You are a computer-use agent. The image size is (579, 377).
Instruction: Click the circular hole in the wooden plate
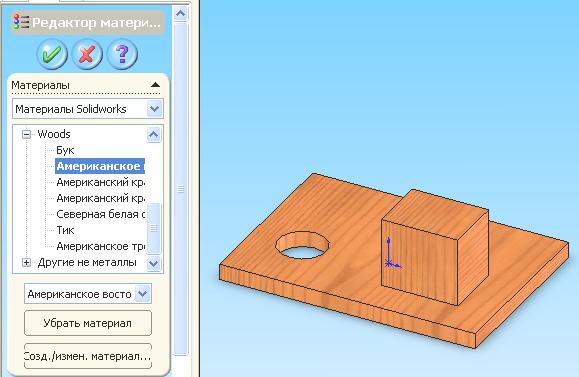302,245
